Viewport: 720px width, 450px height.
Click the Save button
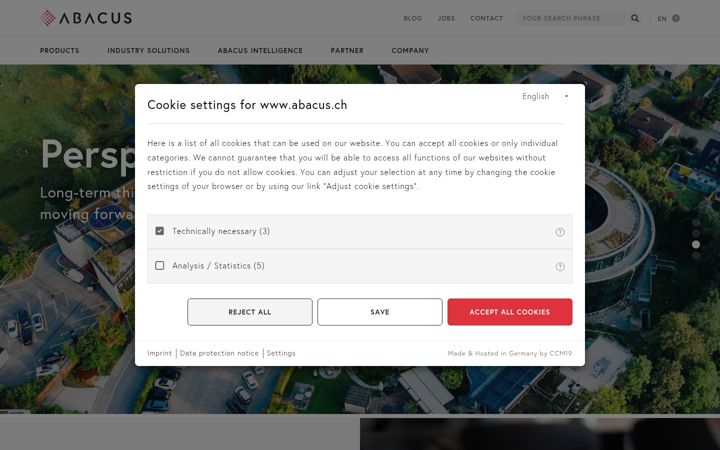pos(380,312)
